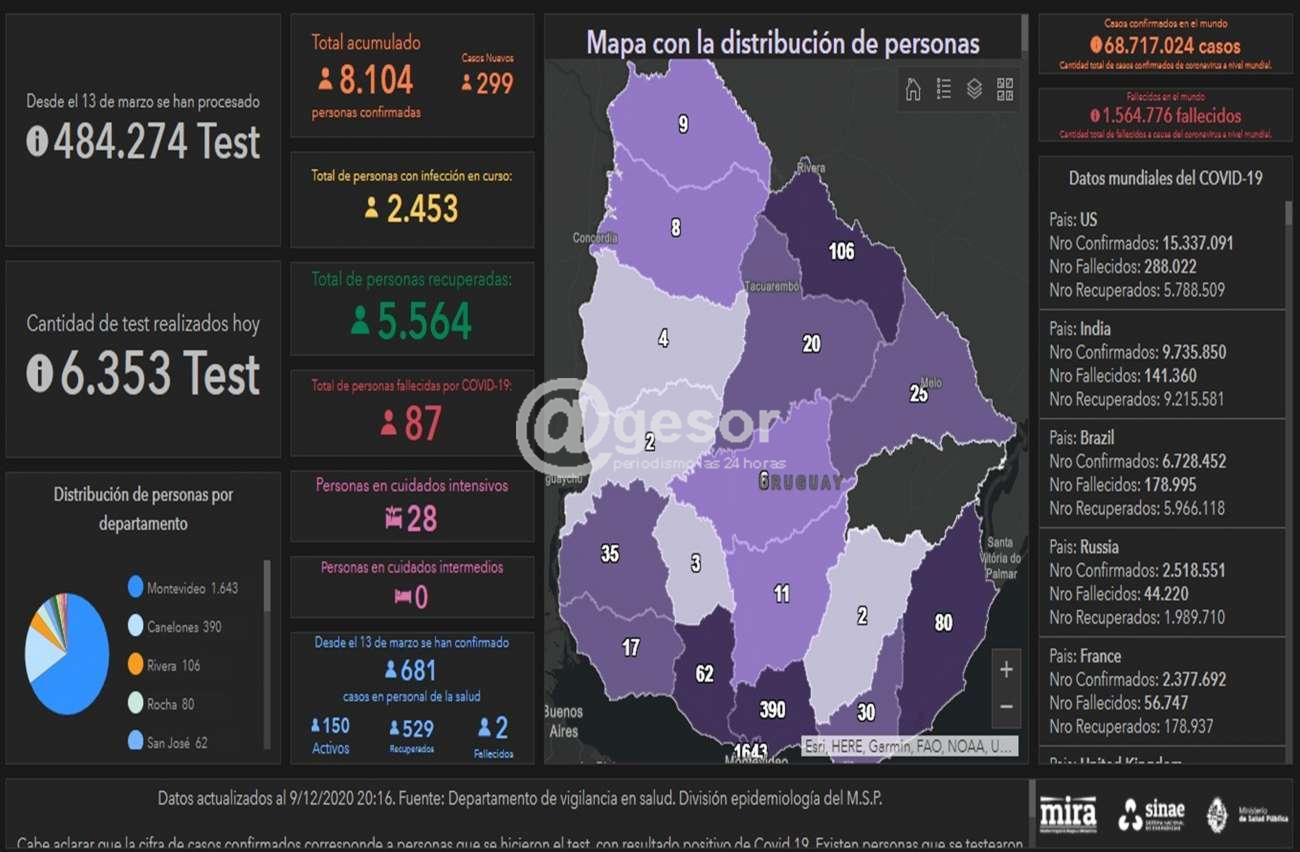
Task: Open the basemap gallery grid icon
Action: 1005,89
